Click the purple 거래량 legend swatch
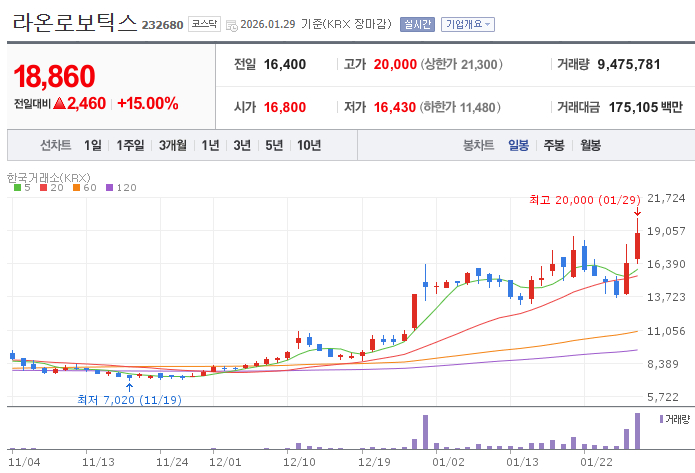 (661, 419)
